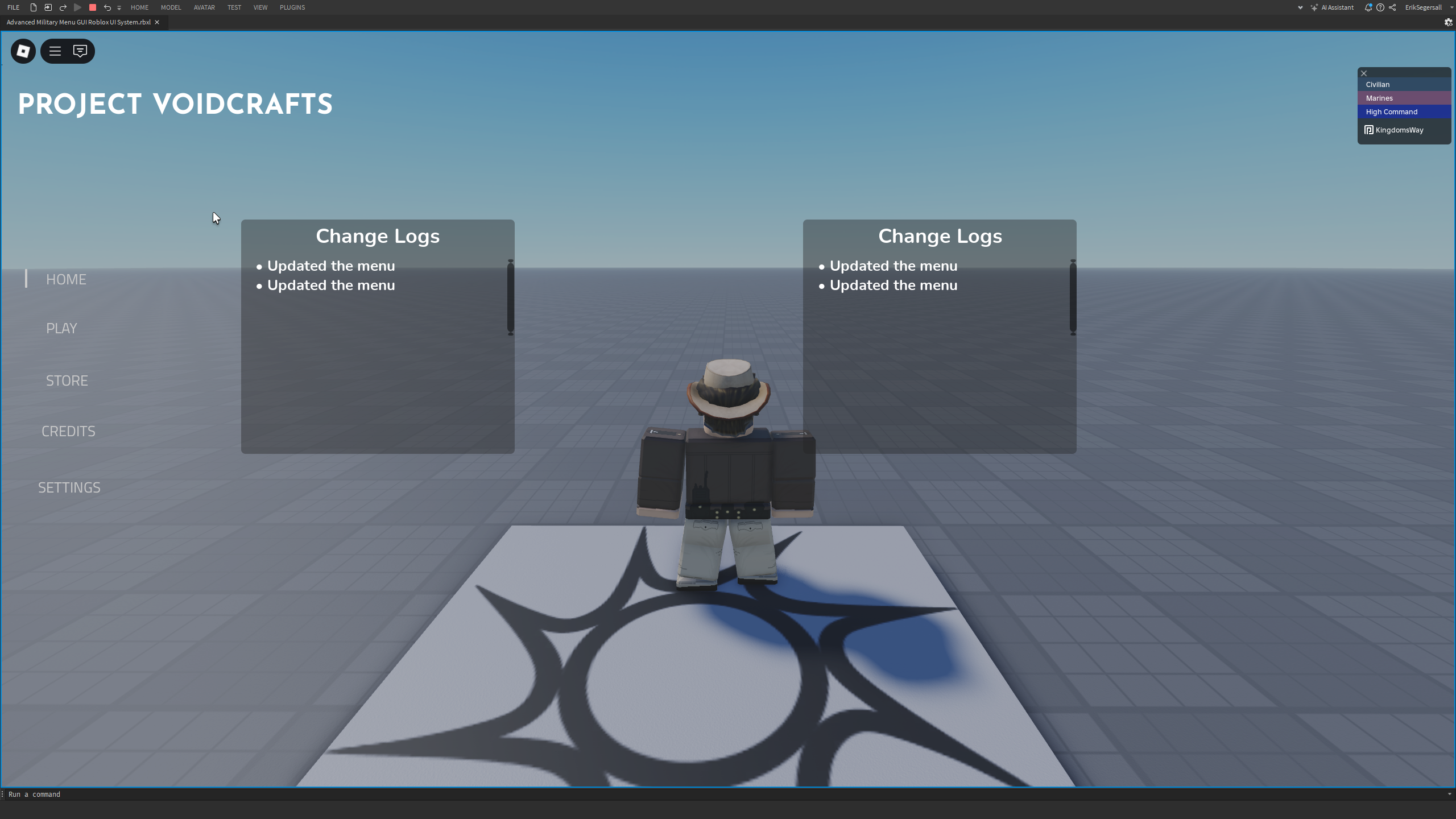Open notifications via the bell icon
Screen dimensions: 1456x819
pyautogui.click(x=1369, y=7)
